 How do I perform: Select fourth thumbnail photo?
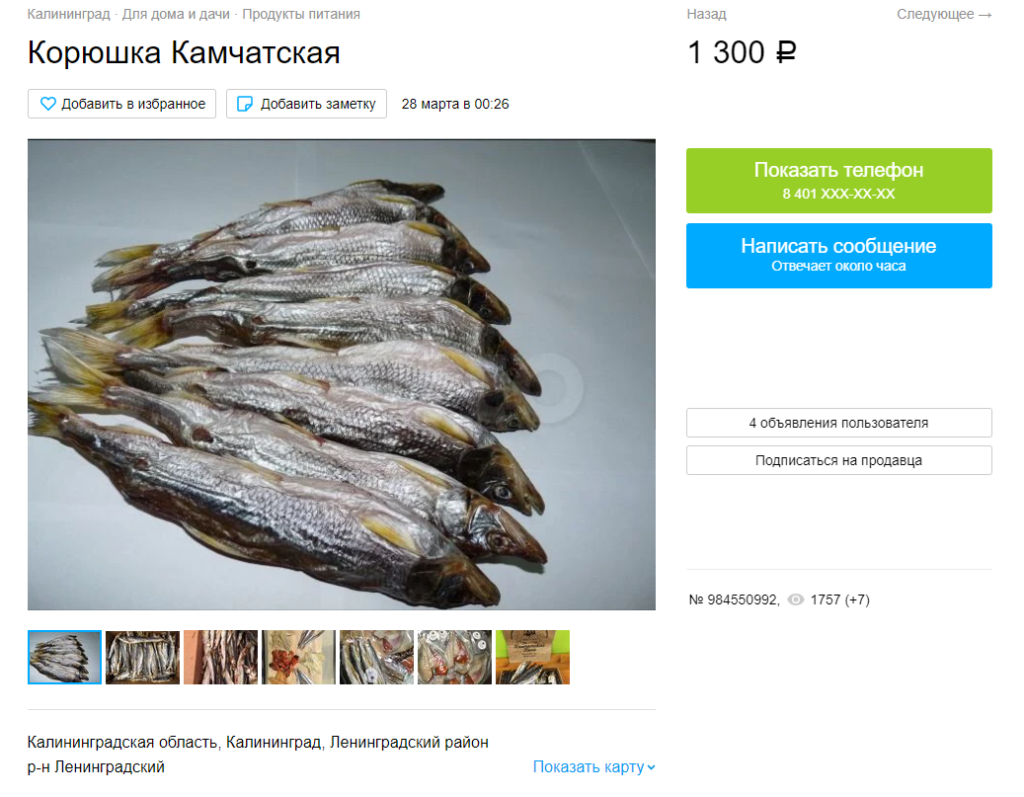tap(298, 657)
